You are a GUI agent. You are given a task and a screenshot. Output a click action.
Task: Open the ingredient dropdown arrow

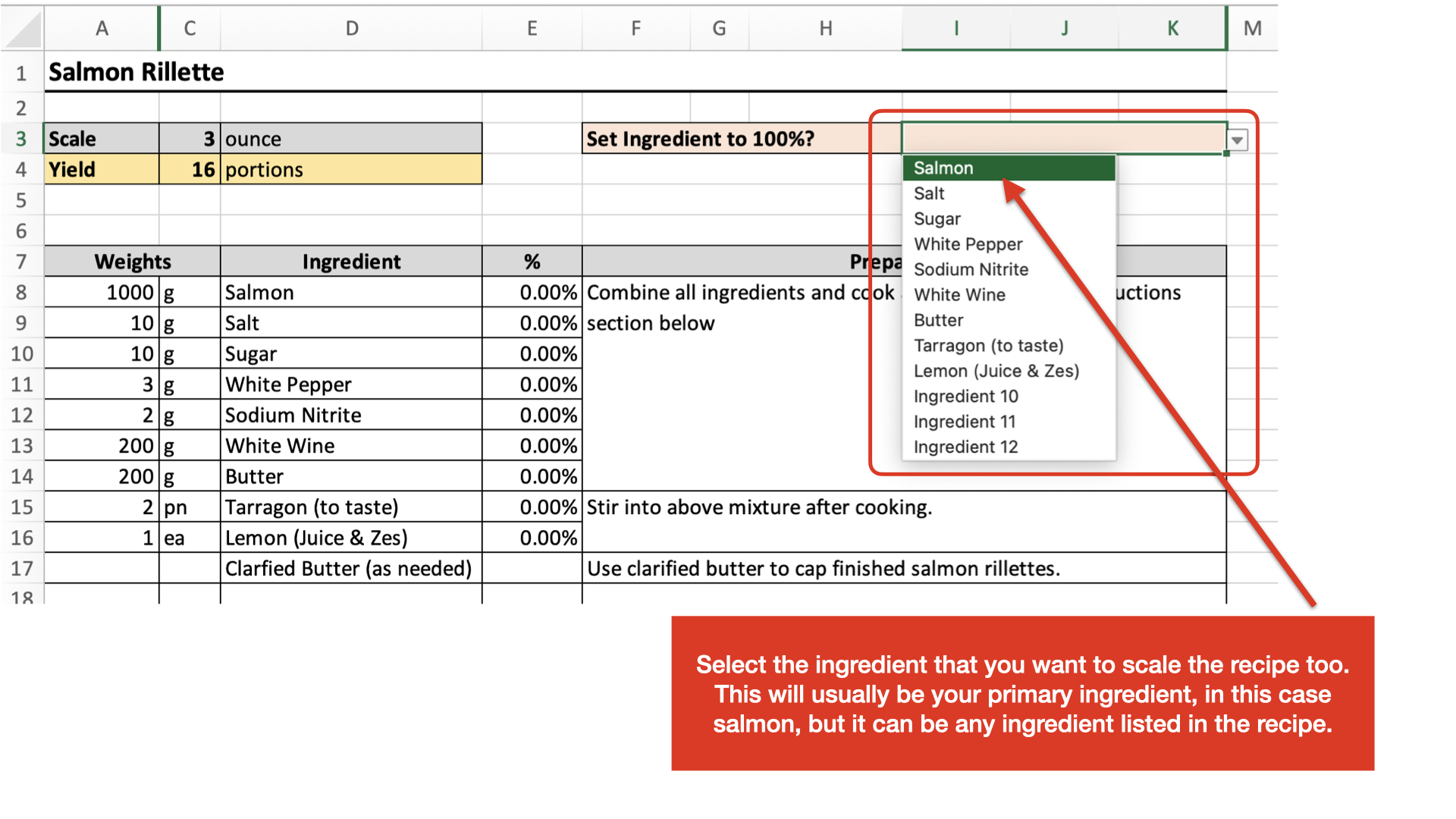click(x=1238, y=140)
